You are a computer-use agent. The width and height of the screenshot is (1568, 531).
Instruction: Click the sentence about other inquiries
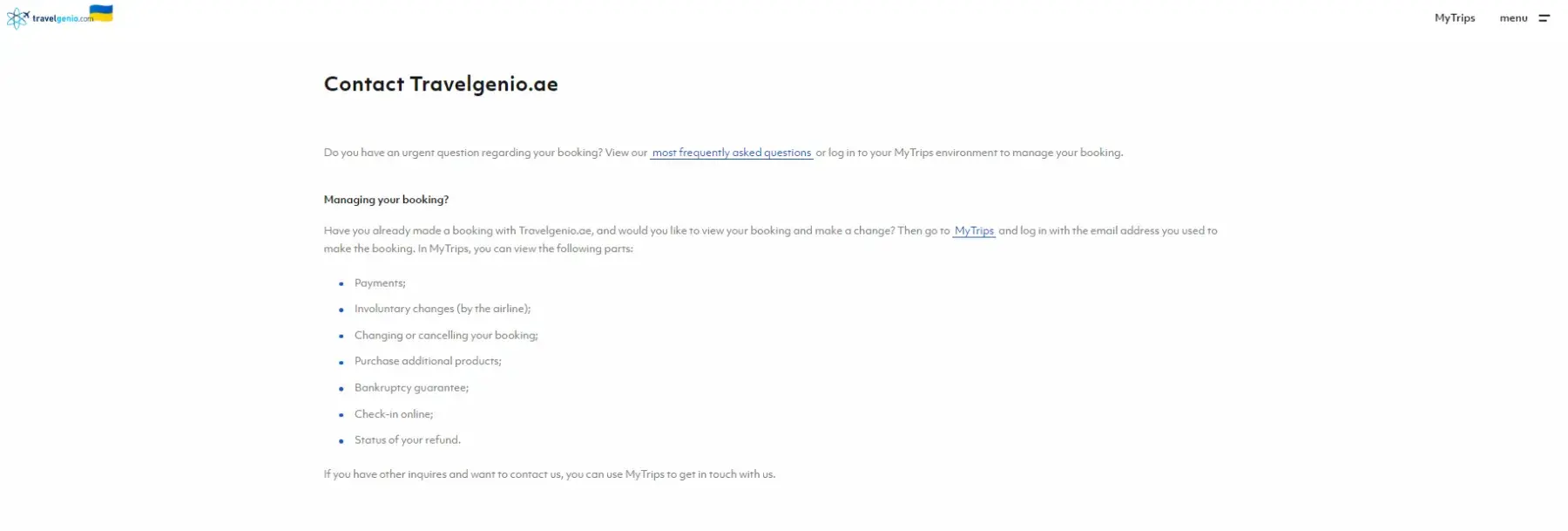(x=550, y=474)
